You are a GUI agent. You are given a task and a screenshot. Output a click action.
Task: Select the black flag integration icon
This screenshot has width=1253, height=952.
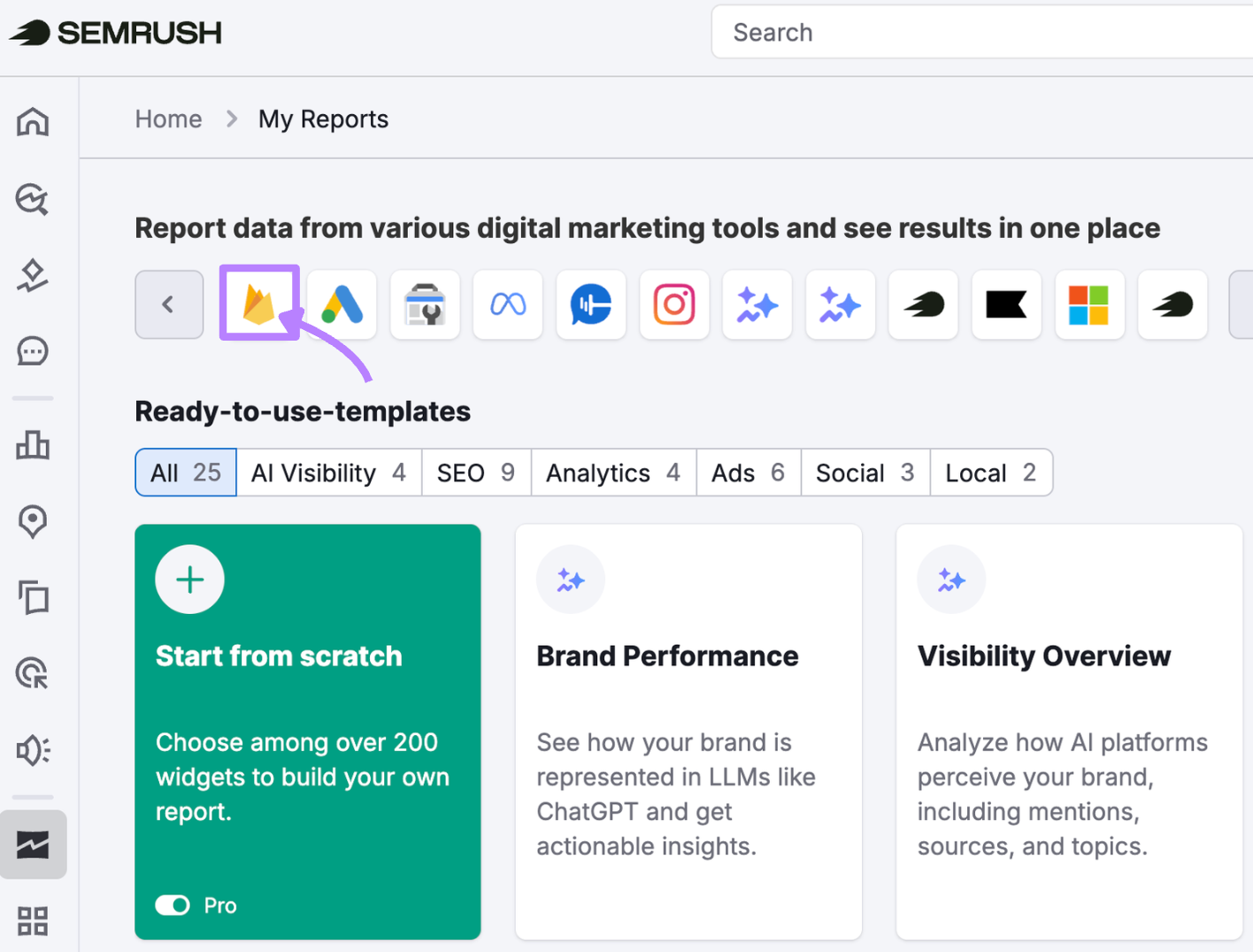point(1006,304)
